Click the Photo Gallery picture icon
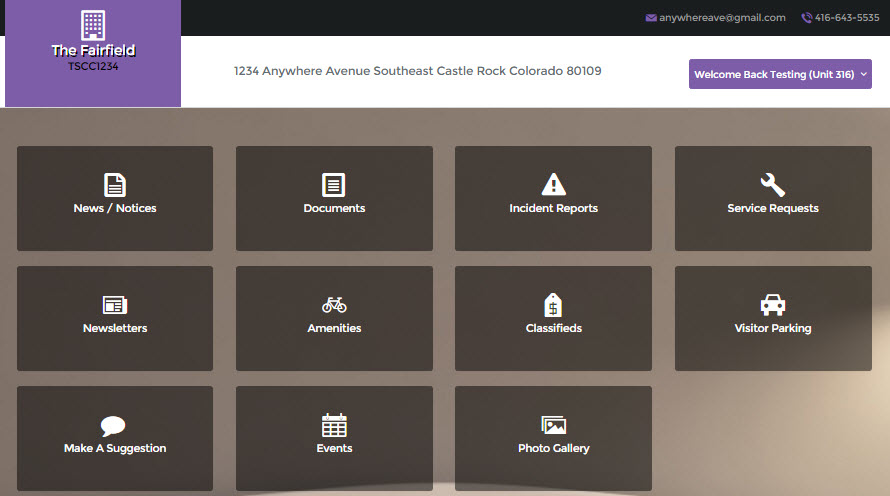 (553, 425)
